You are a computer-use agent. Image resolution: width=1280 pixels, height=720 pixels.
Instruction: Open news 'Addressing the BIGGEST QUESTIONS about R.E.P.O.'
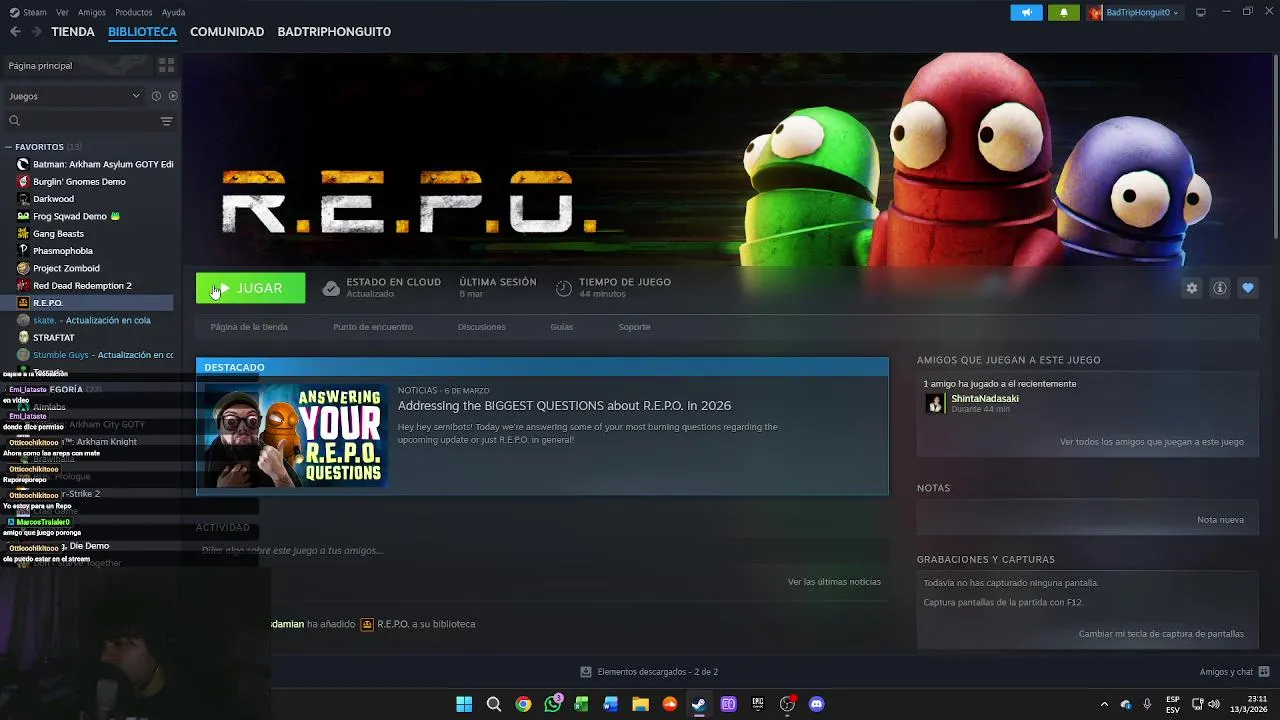[x=564, y=406]
